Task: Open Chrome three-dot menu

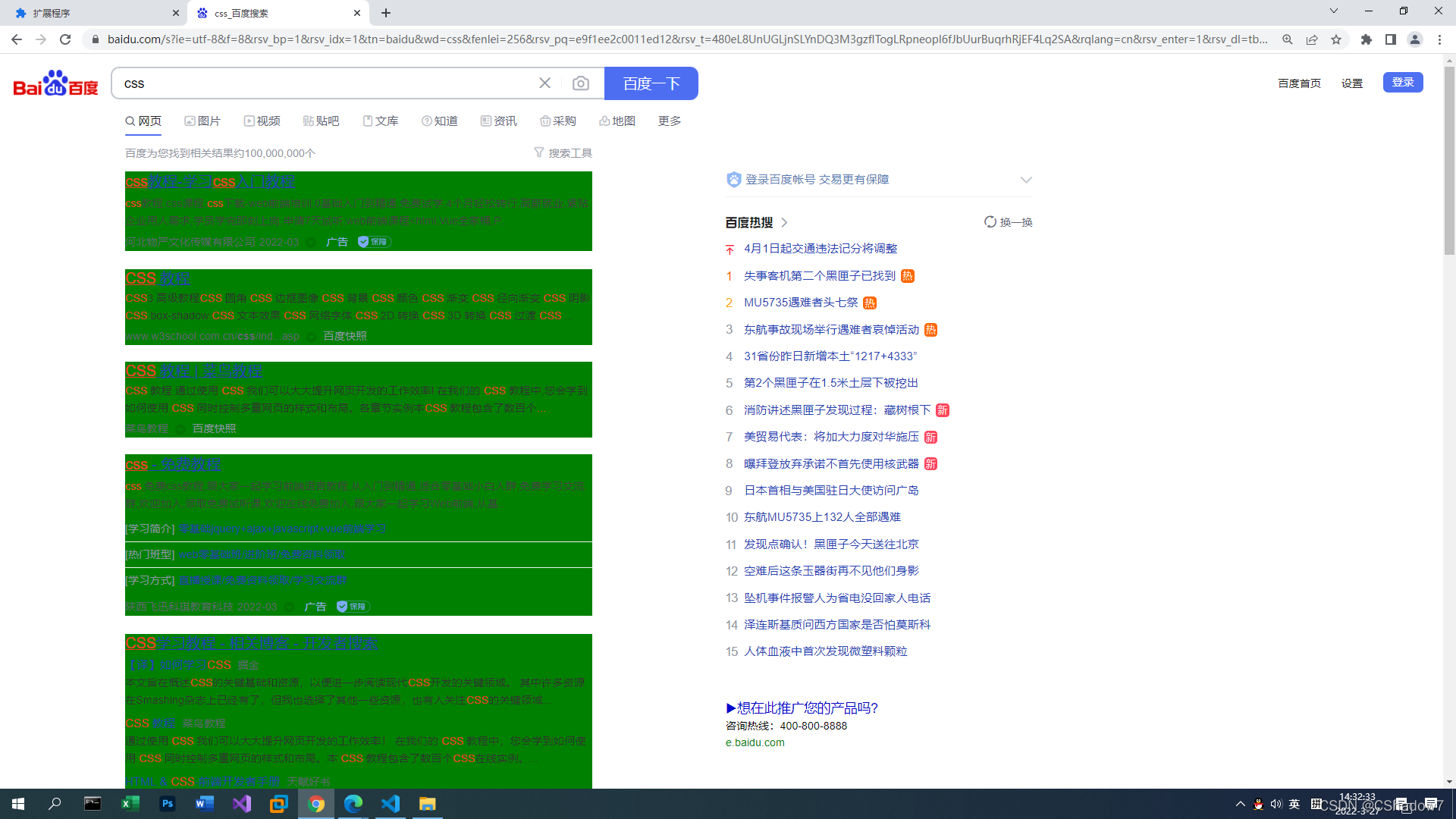Action: point(1439,39)
